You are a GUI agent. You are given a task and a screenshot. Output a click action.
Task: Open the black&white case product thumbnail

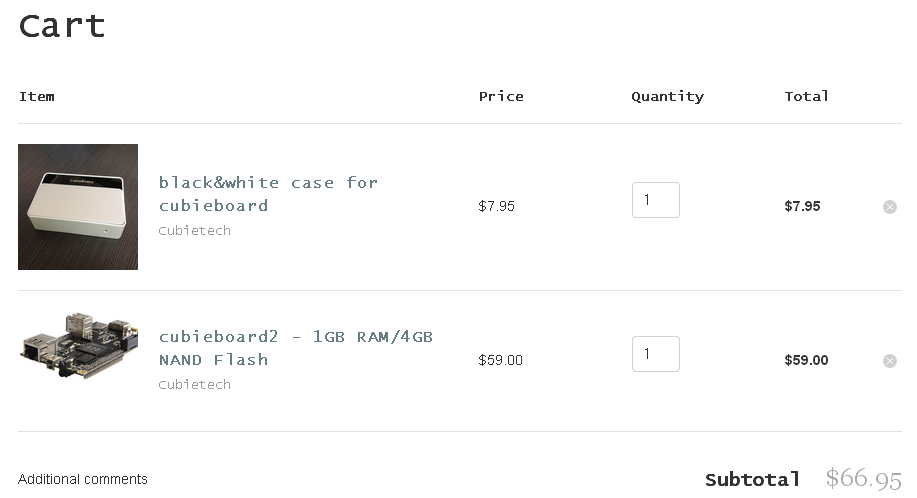click(x=78, y=207)
